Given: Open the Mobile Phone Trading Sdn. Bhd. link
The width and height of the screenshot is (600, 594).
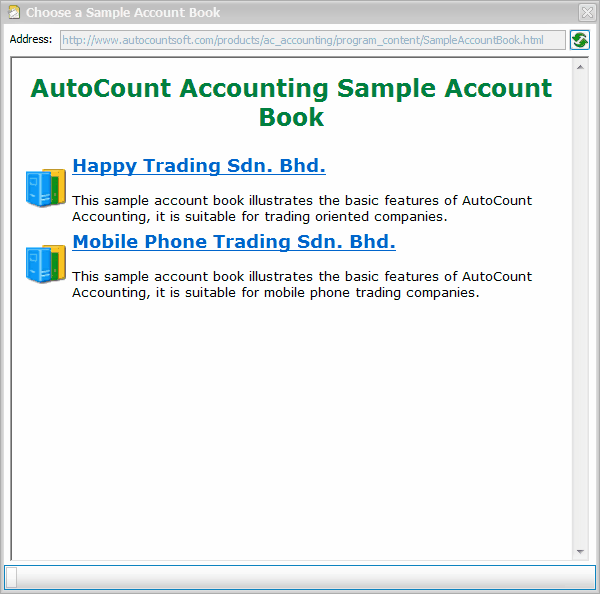Looking at the screenshot, I should click(x=234, y=242).
